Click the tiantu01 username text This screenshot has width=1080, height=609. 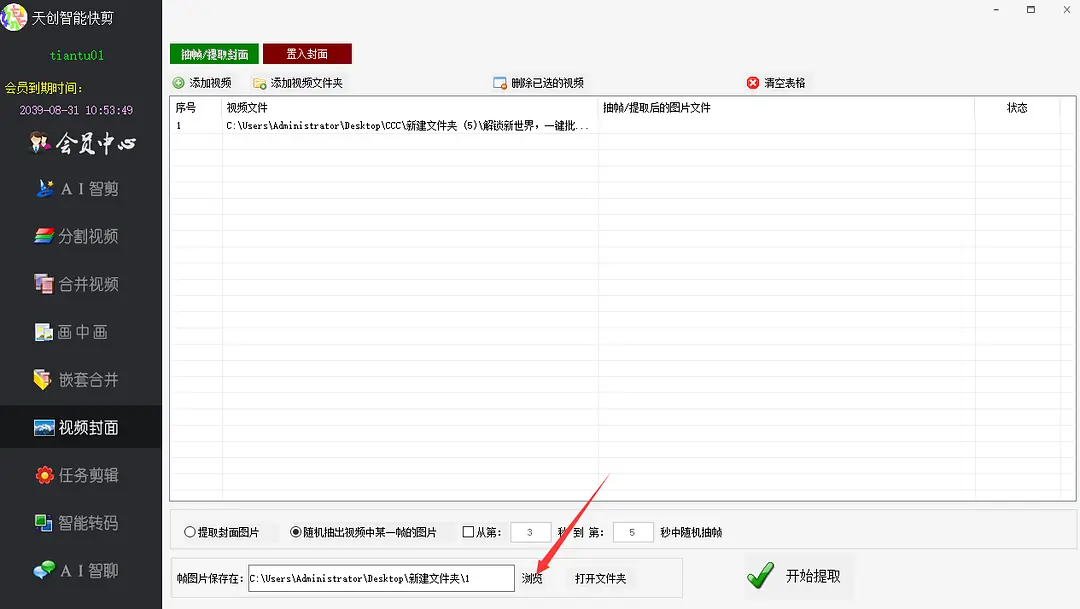click(x=77, y=55)
